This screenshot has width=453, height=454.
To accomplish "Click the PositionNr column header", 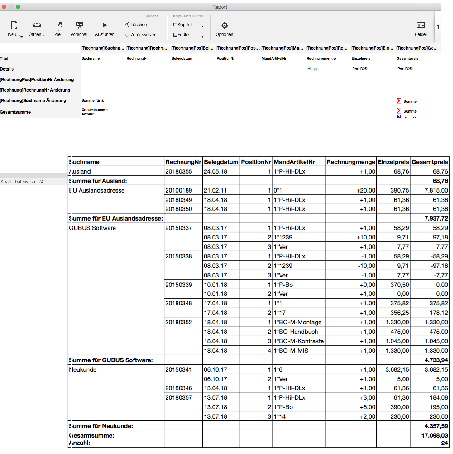I will (256, 162).
